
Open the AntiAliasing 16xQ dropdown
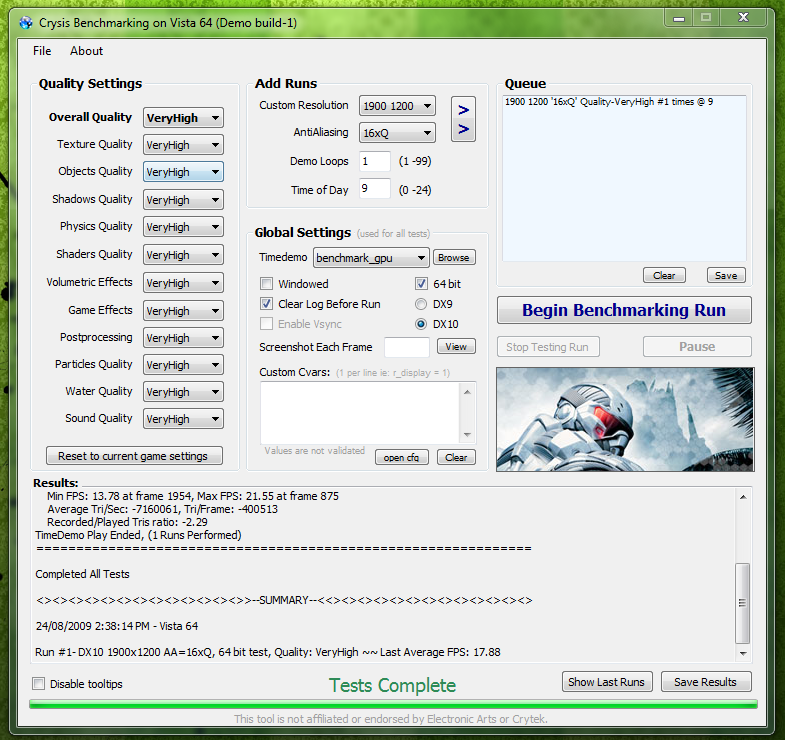click(397, 133)
